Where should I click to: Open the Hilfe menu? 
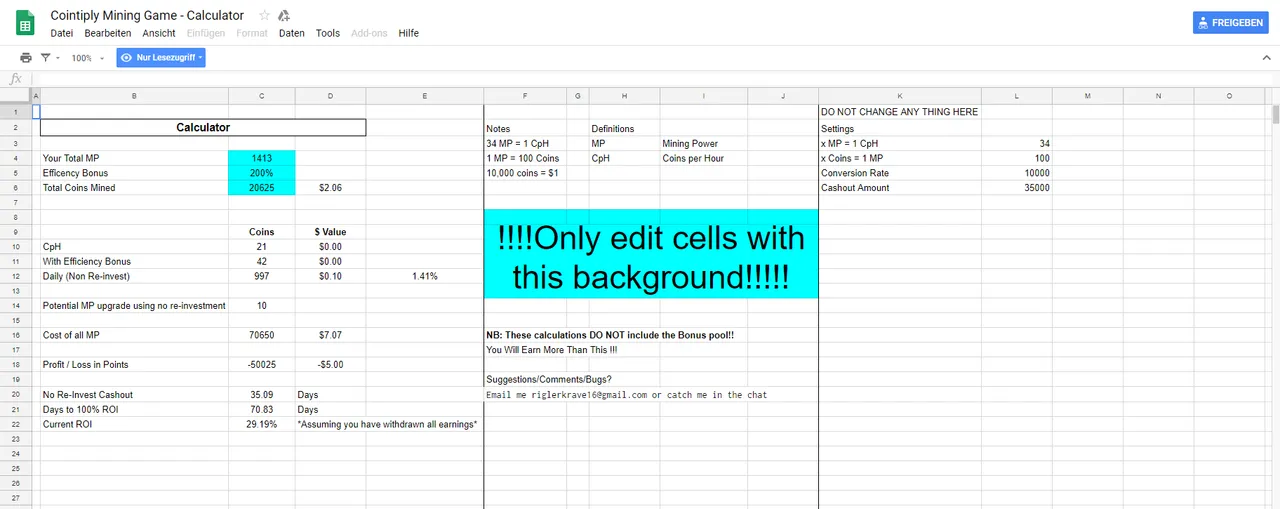tap(409, 33)
